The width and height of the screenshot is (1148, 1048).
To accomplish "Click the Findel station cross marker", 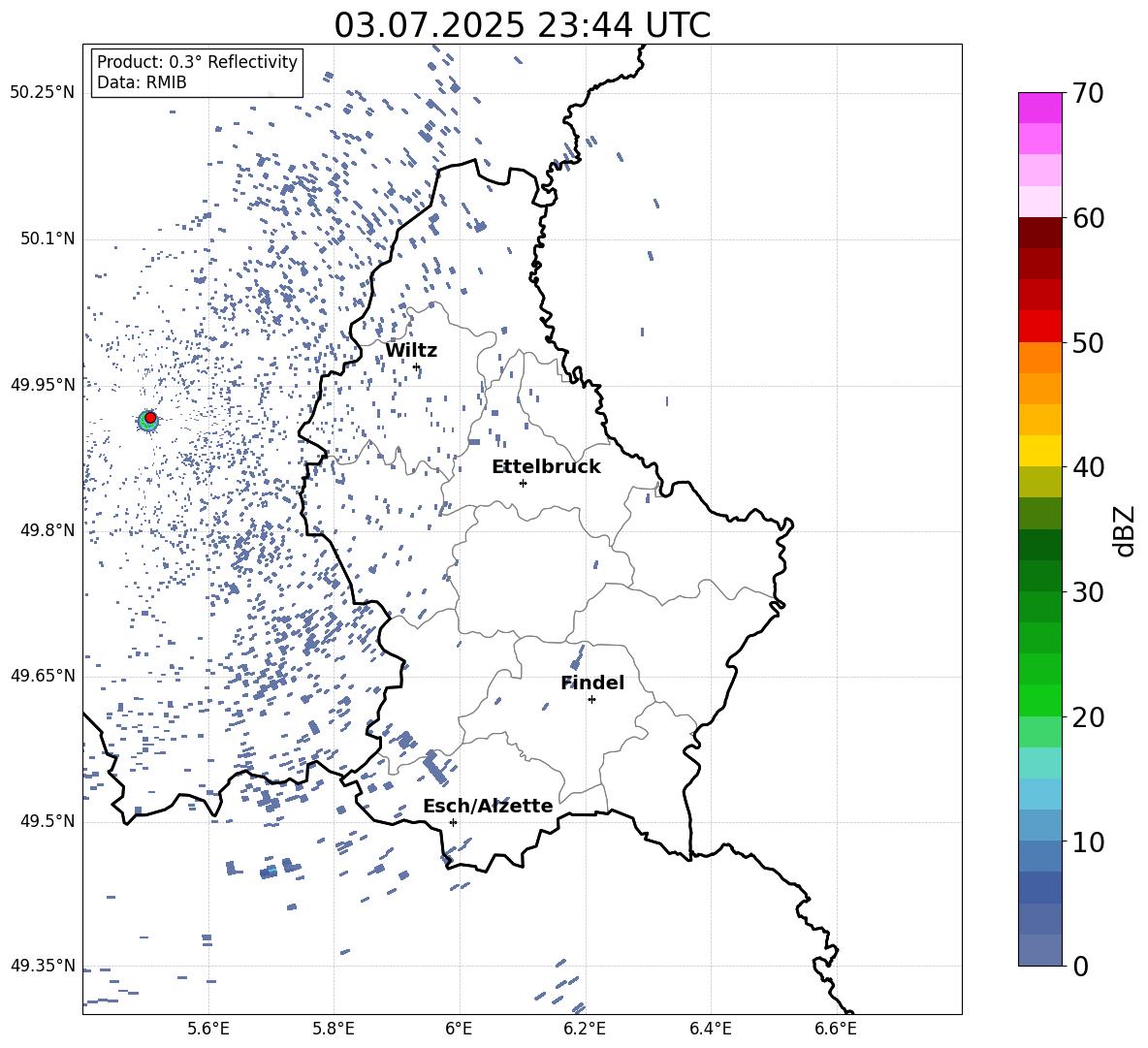I will pyautogui.click(x=591, y=700).
